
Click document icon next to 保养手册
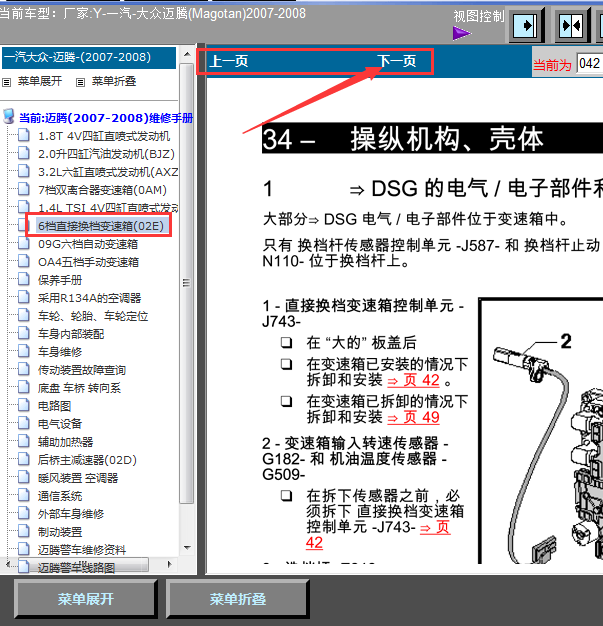tap(24, 279)
